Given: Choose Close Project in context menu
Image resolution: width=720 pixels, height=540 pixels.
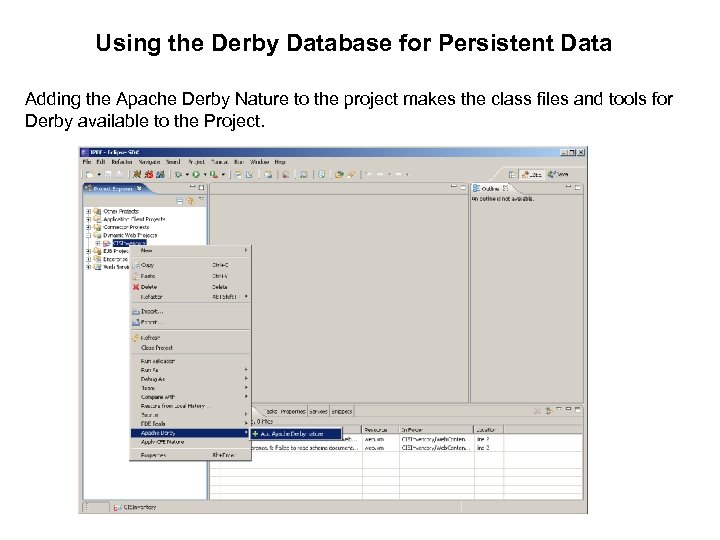Looking at the screenshot, I should [x=191, y=348].
